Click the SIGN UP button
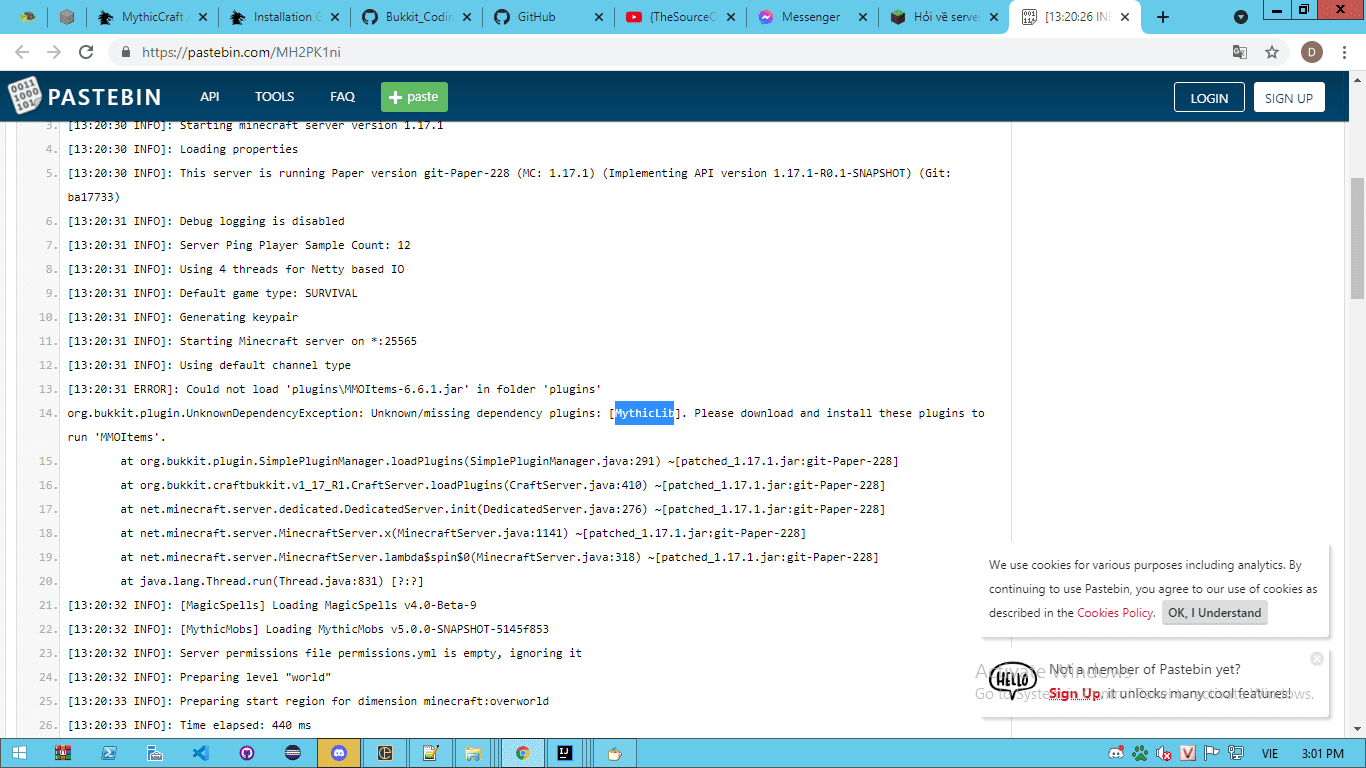This screenshot has height=768, width=1366. tap(1289, 98)
